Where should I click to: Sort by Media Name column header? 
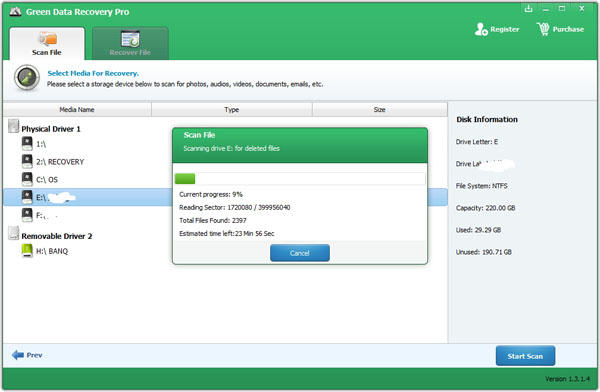tap(77, 109)
